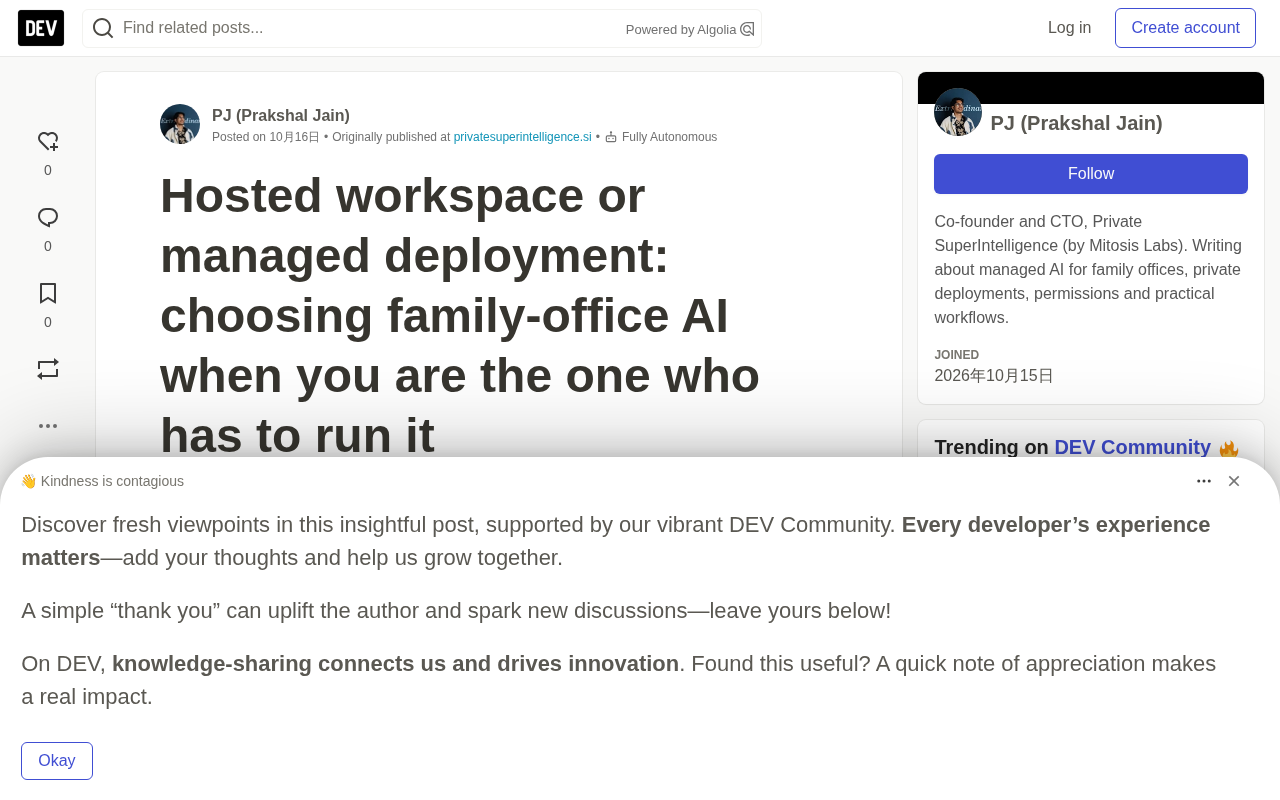Follow PJ (Prakshal Jain)
Image resolution: width=1280 pixels, height=800 pixels.
[1091, 174]
